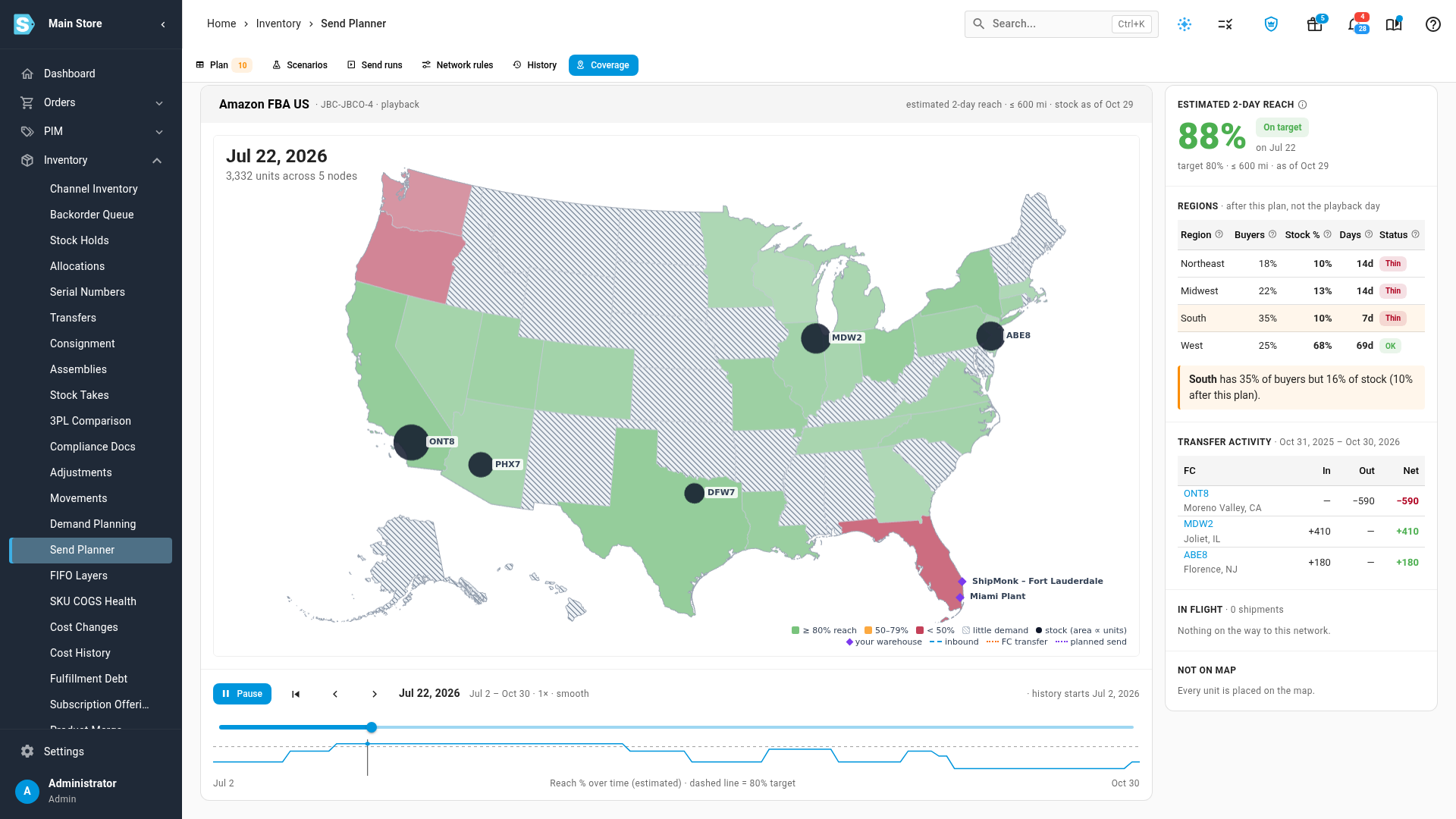
Task: Click the sparkle AI assistant icon
Action: click(x=1185, y=24)
